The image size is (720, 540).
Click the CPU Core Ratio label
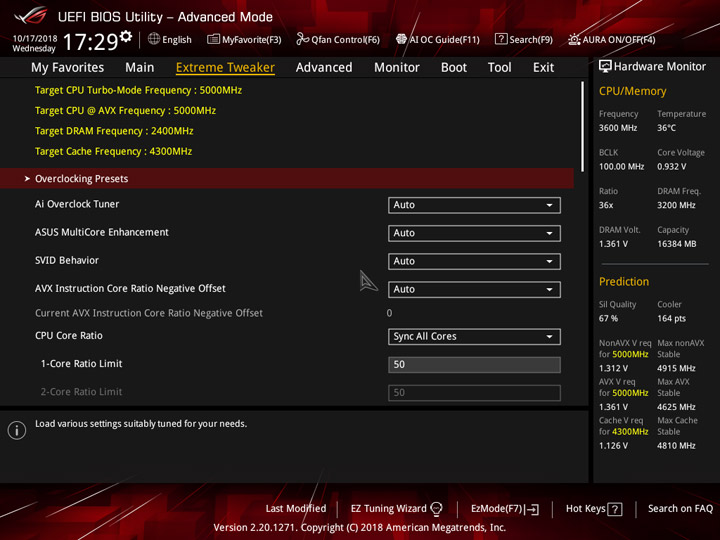68,335
